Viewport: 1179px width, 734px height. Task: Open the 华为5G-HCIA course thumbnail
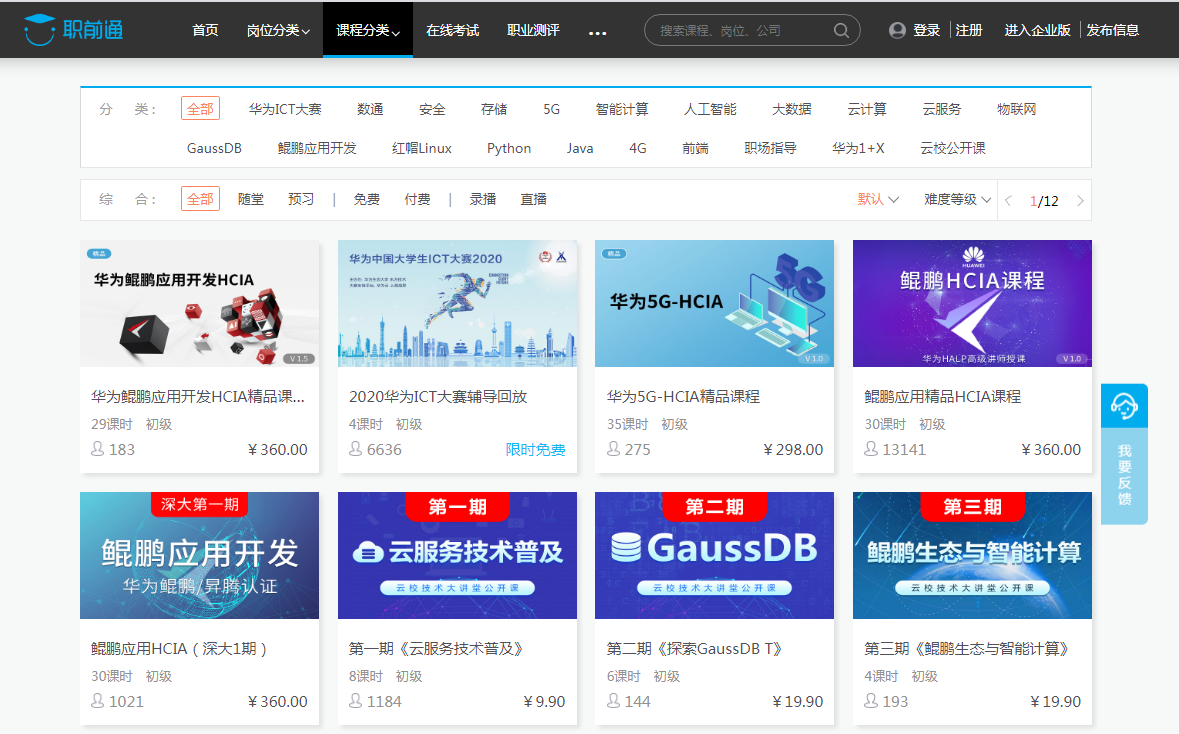714,304
